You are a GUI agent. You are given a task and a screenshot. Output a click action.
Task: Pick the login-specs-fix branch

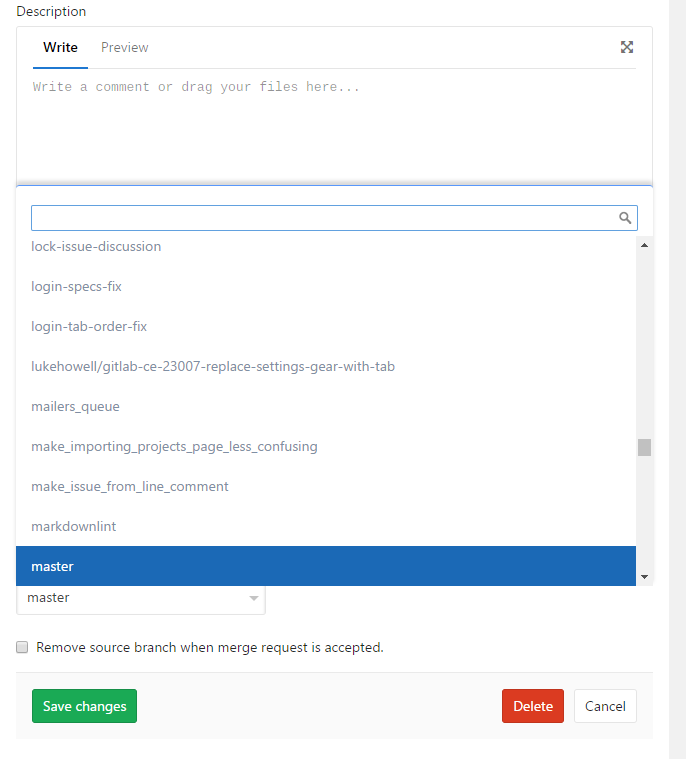point(76,286)
